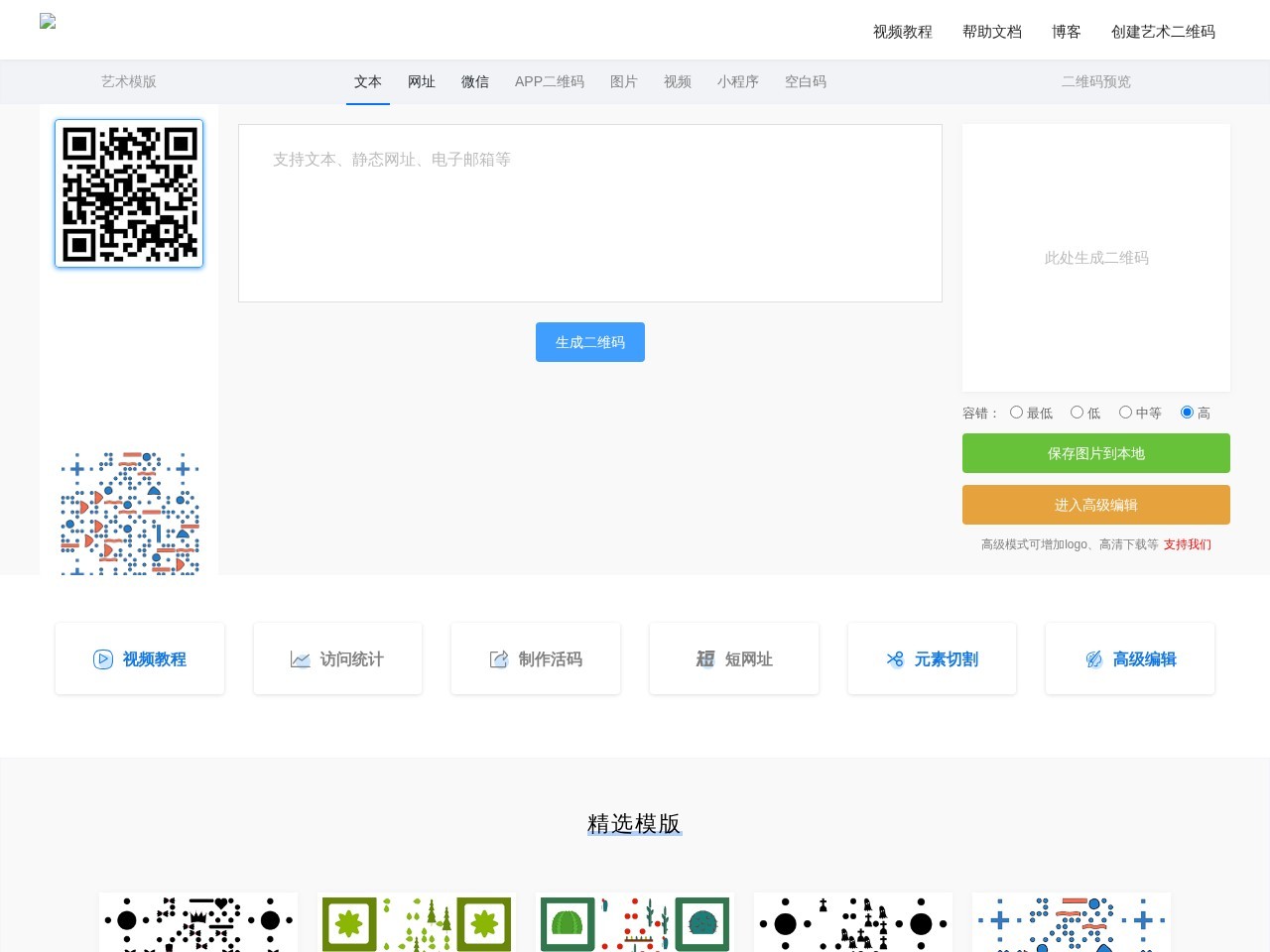The width and height of the screenshot is (1270, 952).
Task: Select the 高级编辑 pen icon
Action: tap(1093, 658)
